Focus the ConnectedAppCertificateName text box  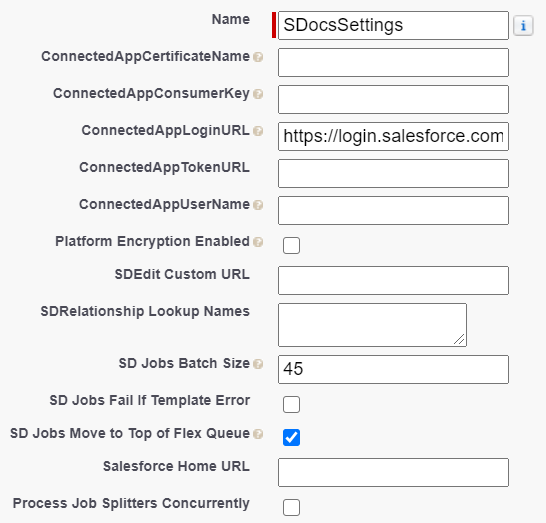point(393,63)
